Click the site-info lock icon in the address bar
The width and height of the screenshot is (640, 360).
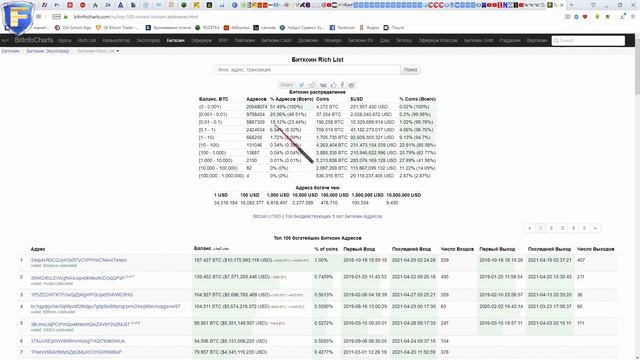66,17
